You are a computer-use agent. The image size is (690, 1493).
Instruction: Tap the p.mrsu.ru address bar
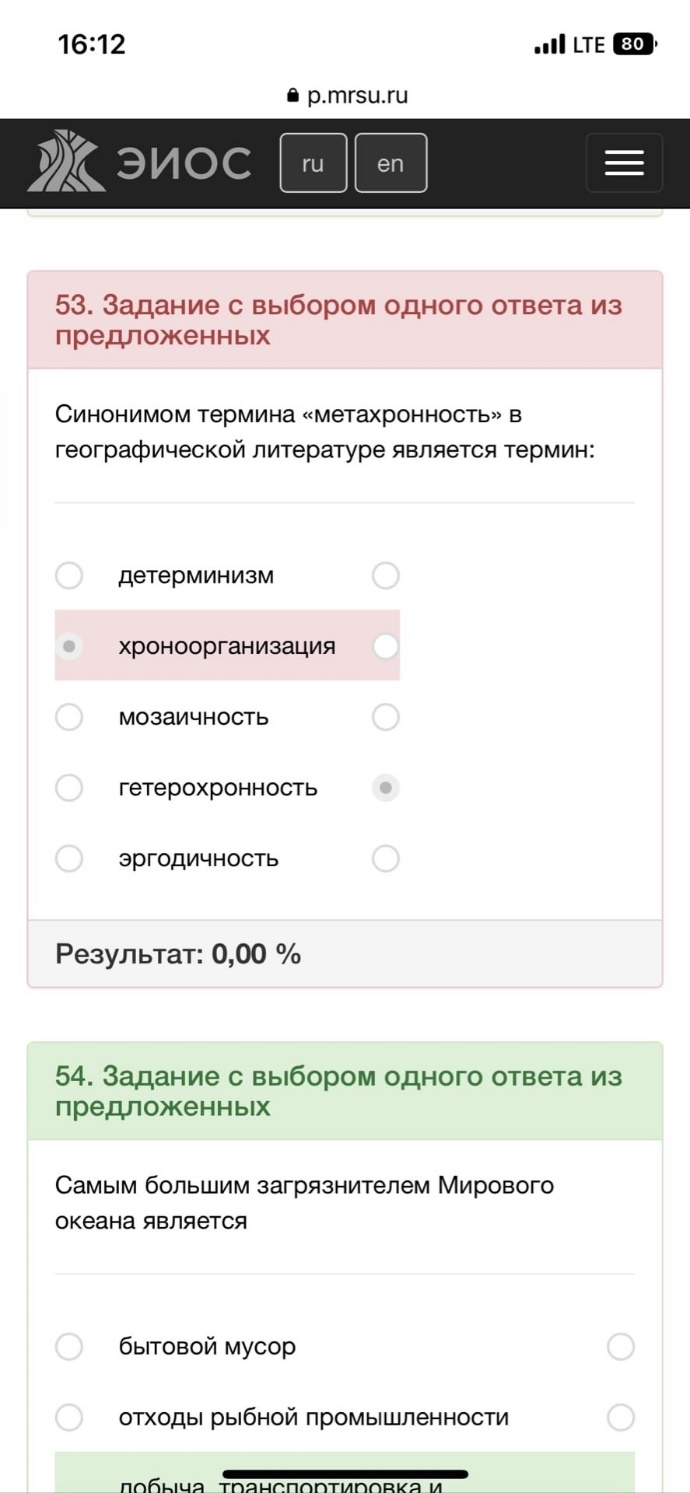click(346, 96)
